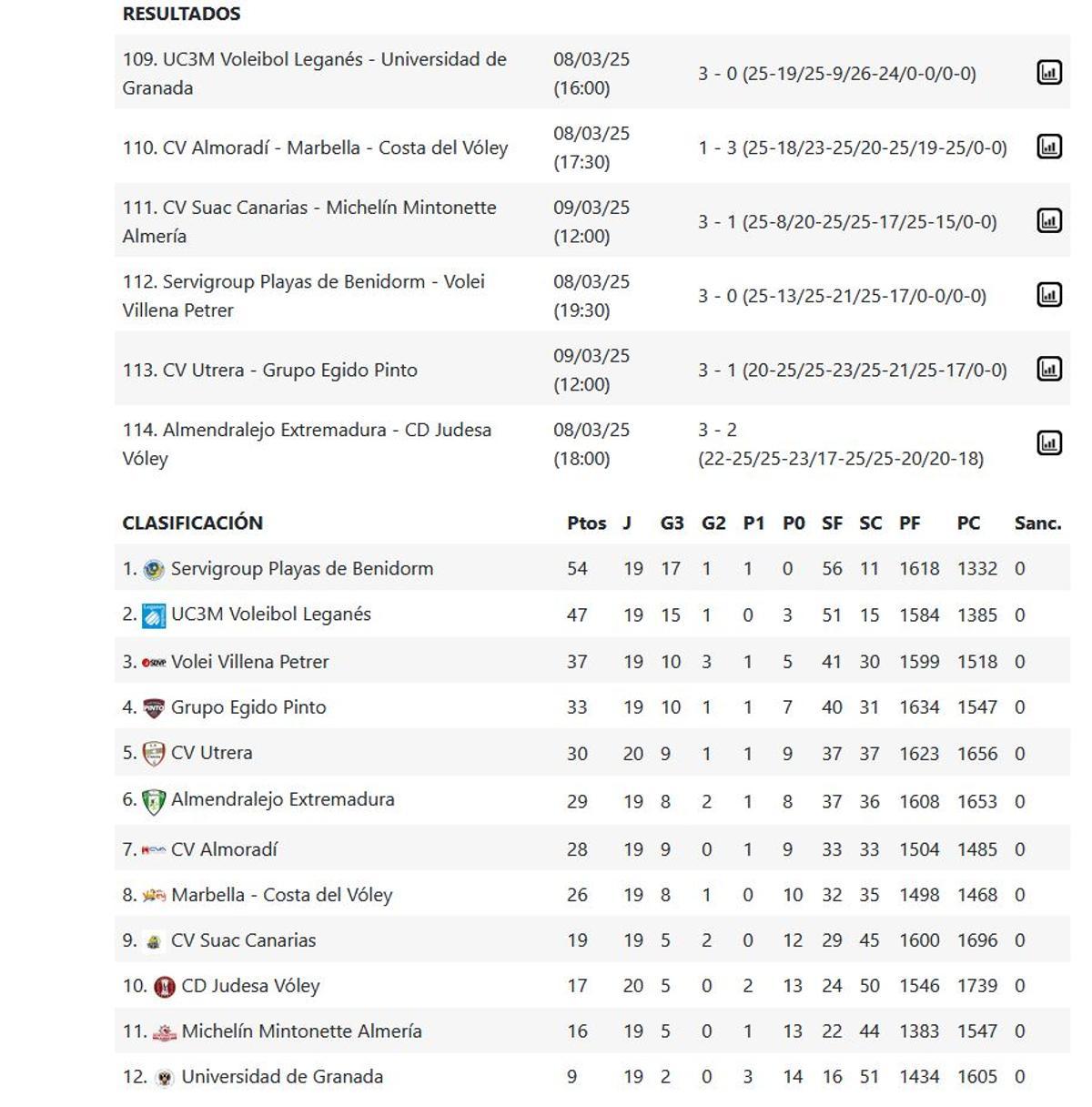
Task: Open statistics icon for CV Almoradí - Marbella match
Action: (1051, 147)
